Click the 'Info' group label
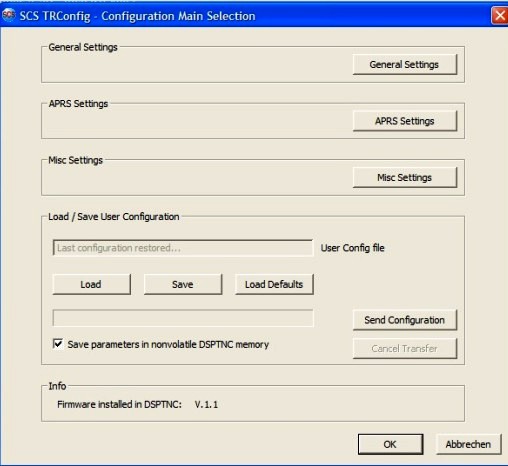The image size is (508, 466). (x=57, y=386)
